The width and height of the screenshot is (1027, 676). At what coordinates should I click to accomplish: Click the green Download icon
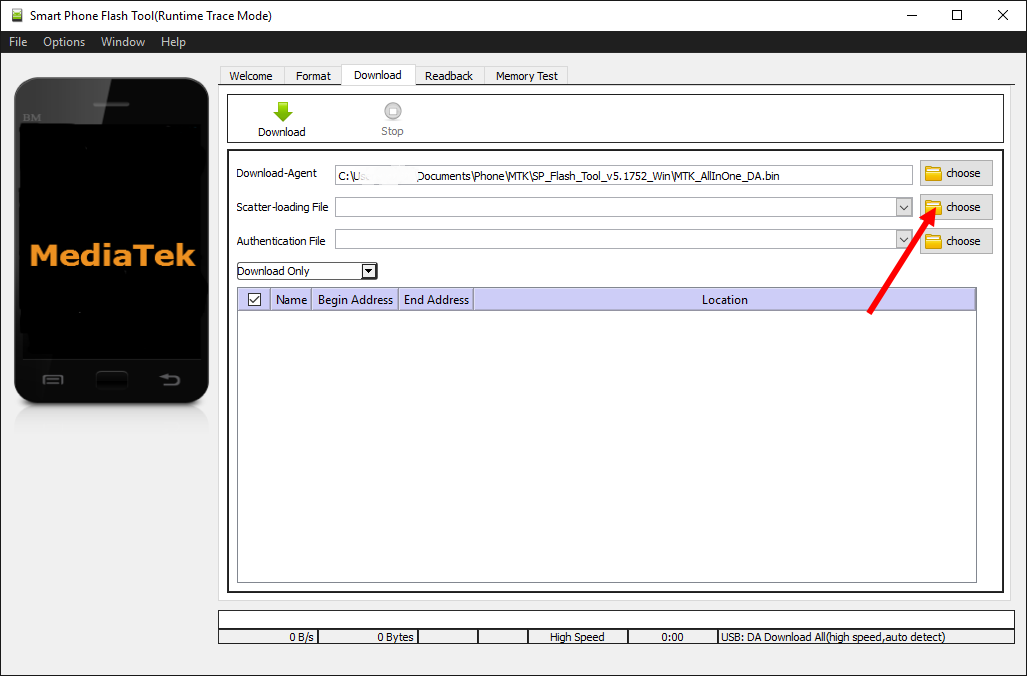pos(282,112)
